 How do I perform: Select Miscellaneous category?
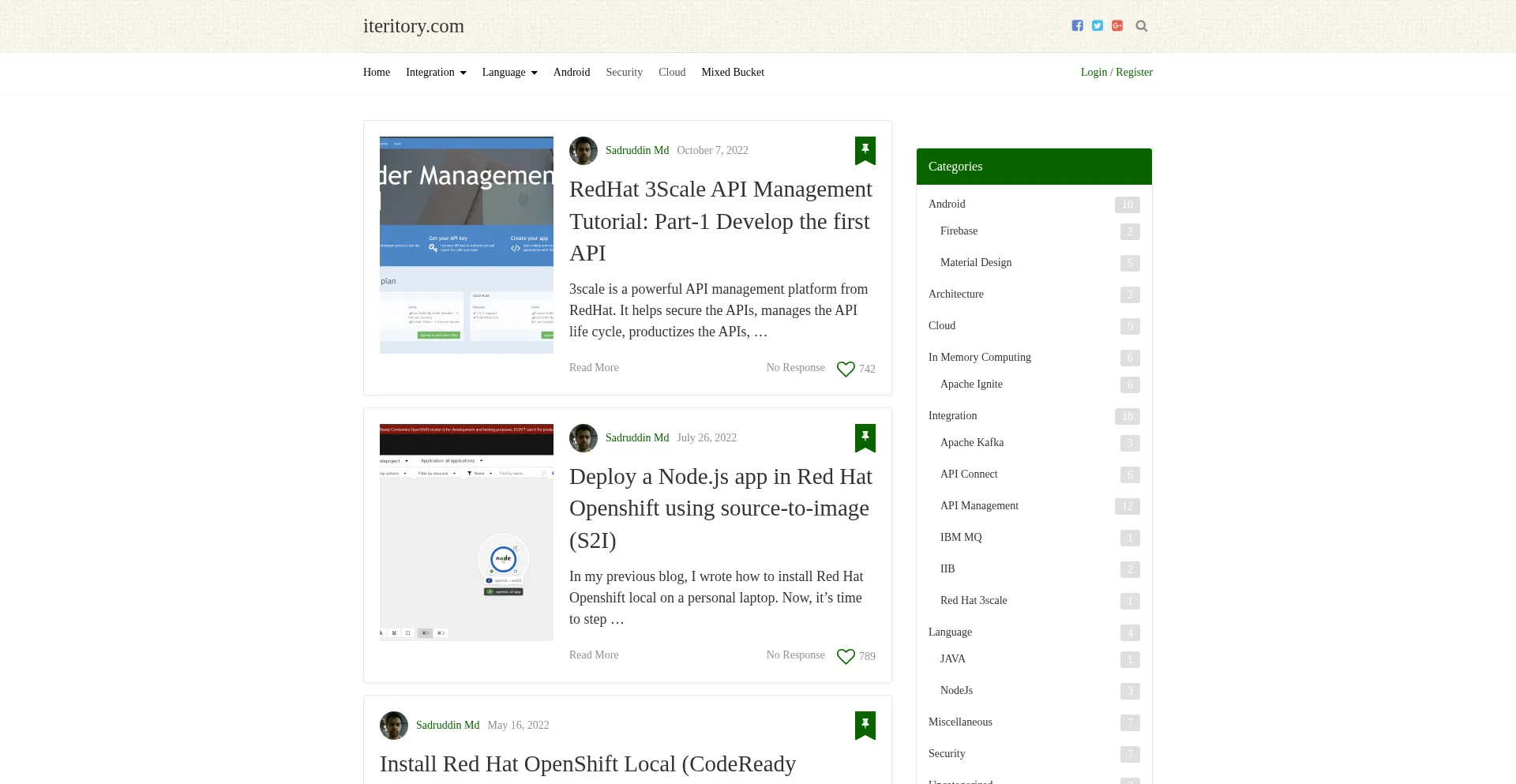(960, 722)
